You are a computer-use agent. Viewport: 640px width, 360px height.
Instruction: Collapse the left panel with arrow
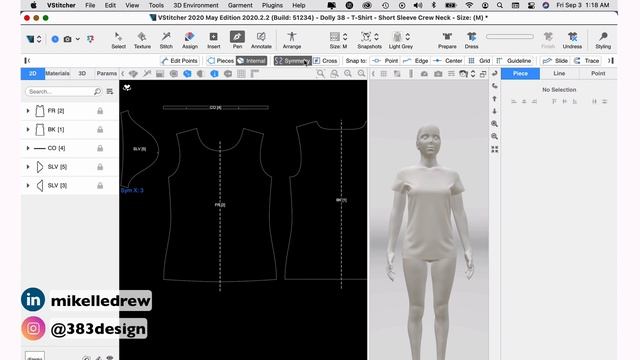tap(27, 61)
